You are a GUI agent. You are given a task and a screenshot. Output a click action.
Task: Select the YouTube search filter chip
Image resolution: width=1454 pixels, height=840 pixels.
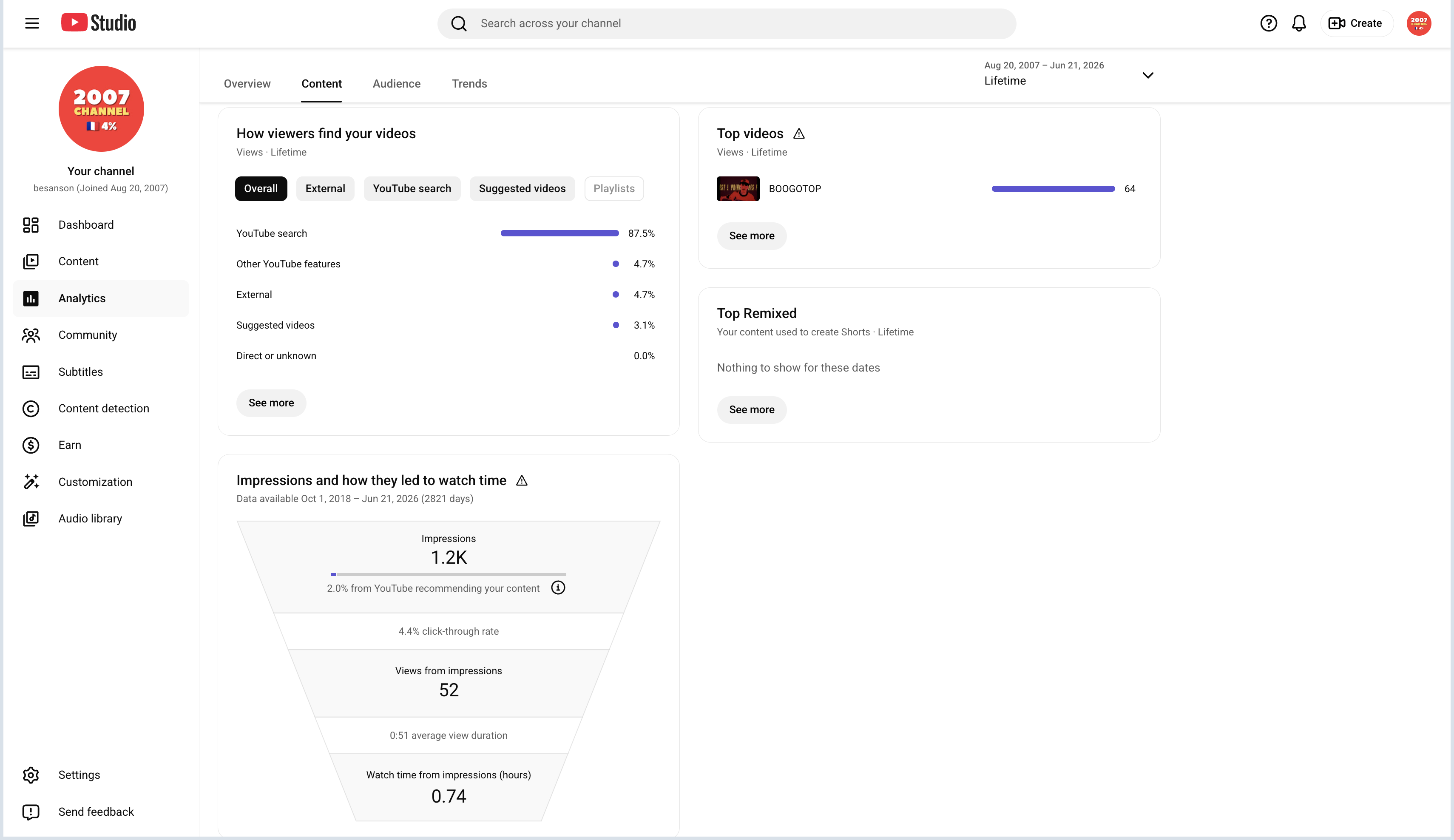[x=412, y=189]
